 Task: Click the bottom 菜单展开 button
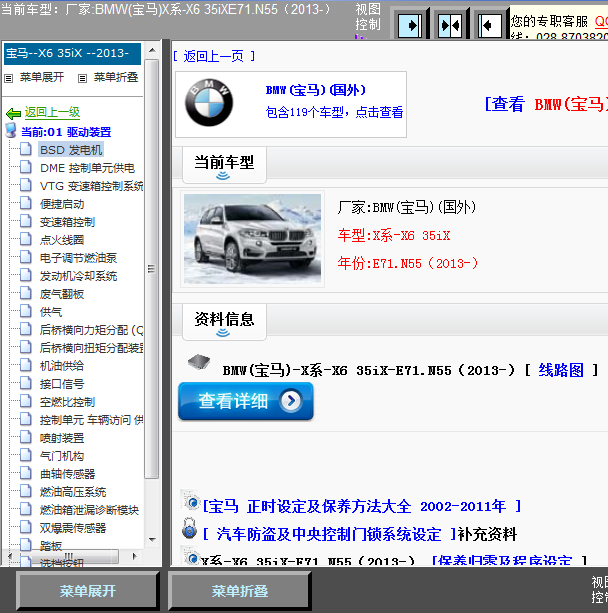88,591
